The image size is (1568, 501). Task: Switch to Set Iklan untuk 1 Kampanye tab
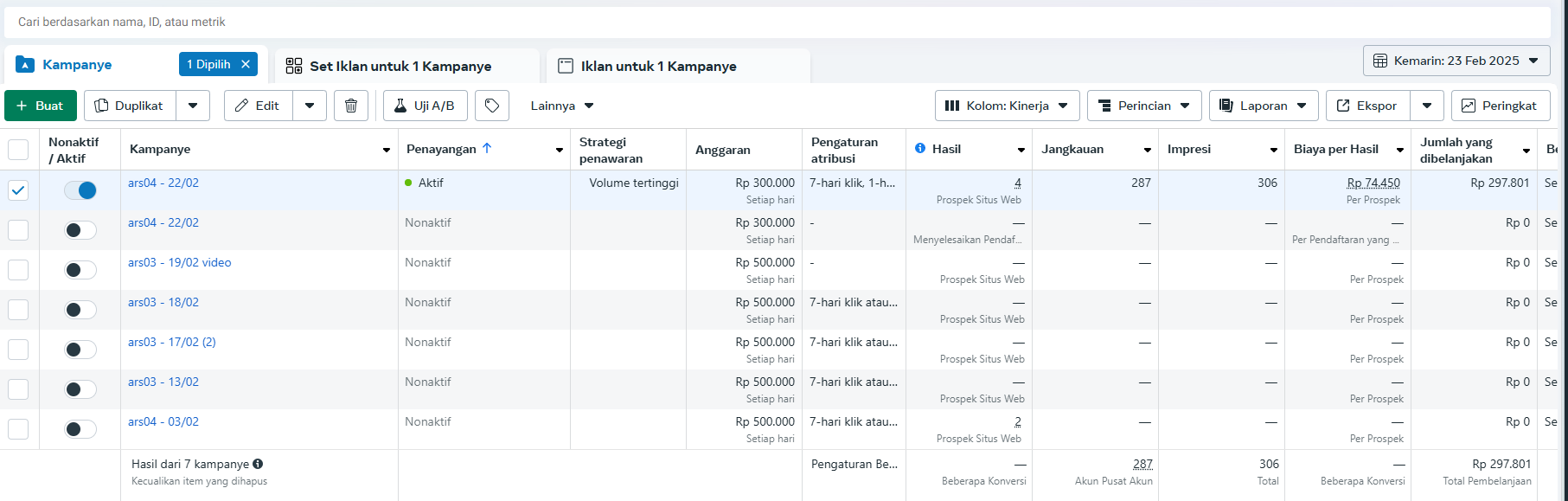click(x=400, y=66)
